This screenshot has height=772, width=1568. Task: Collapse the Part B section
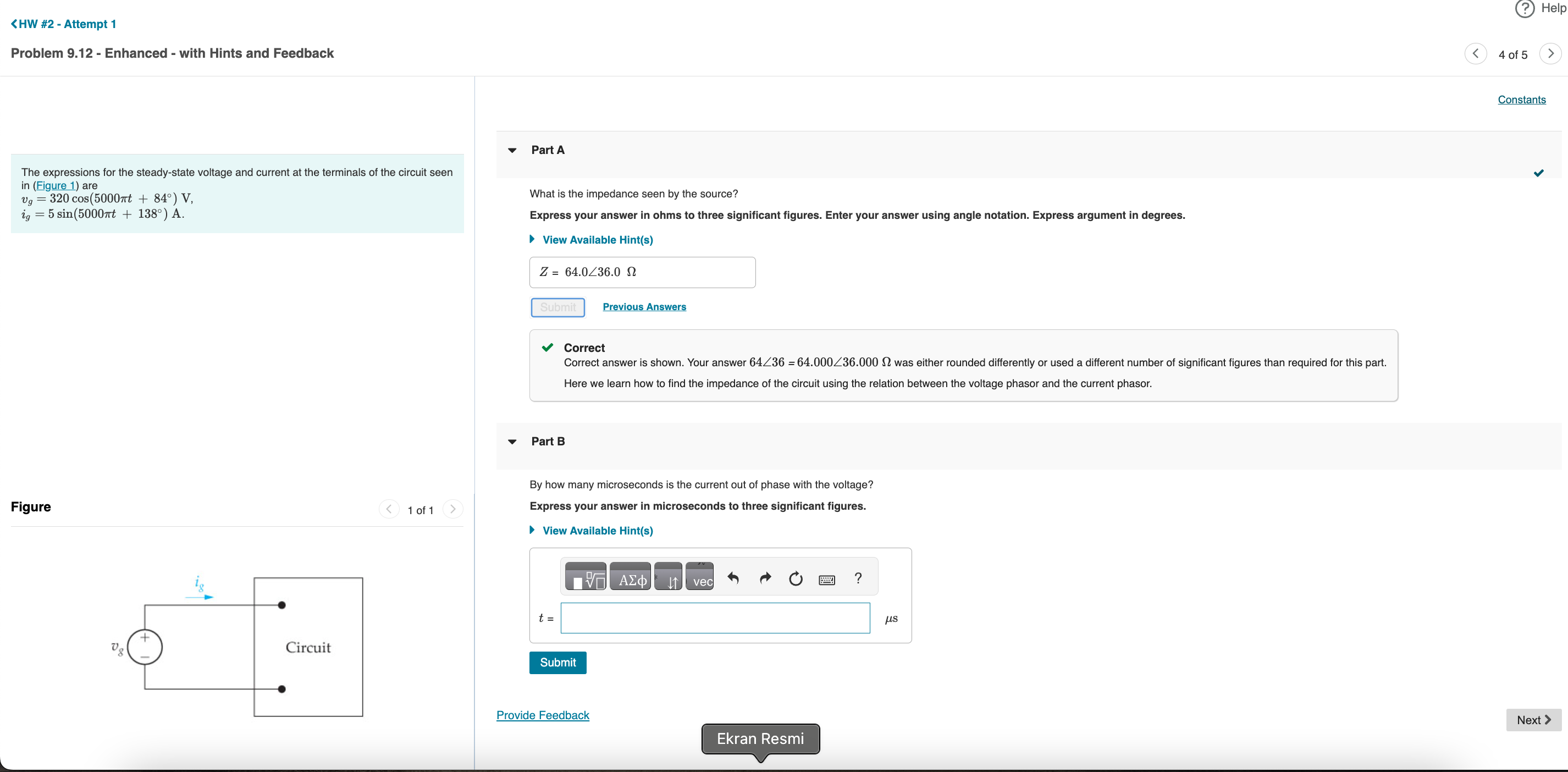coord(512,442)
